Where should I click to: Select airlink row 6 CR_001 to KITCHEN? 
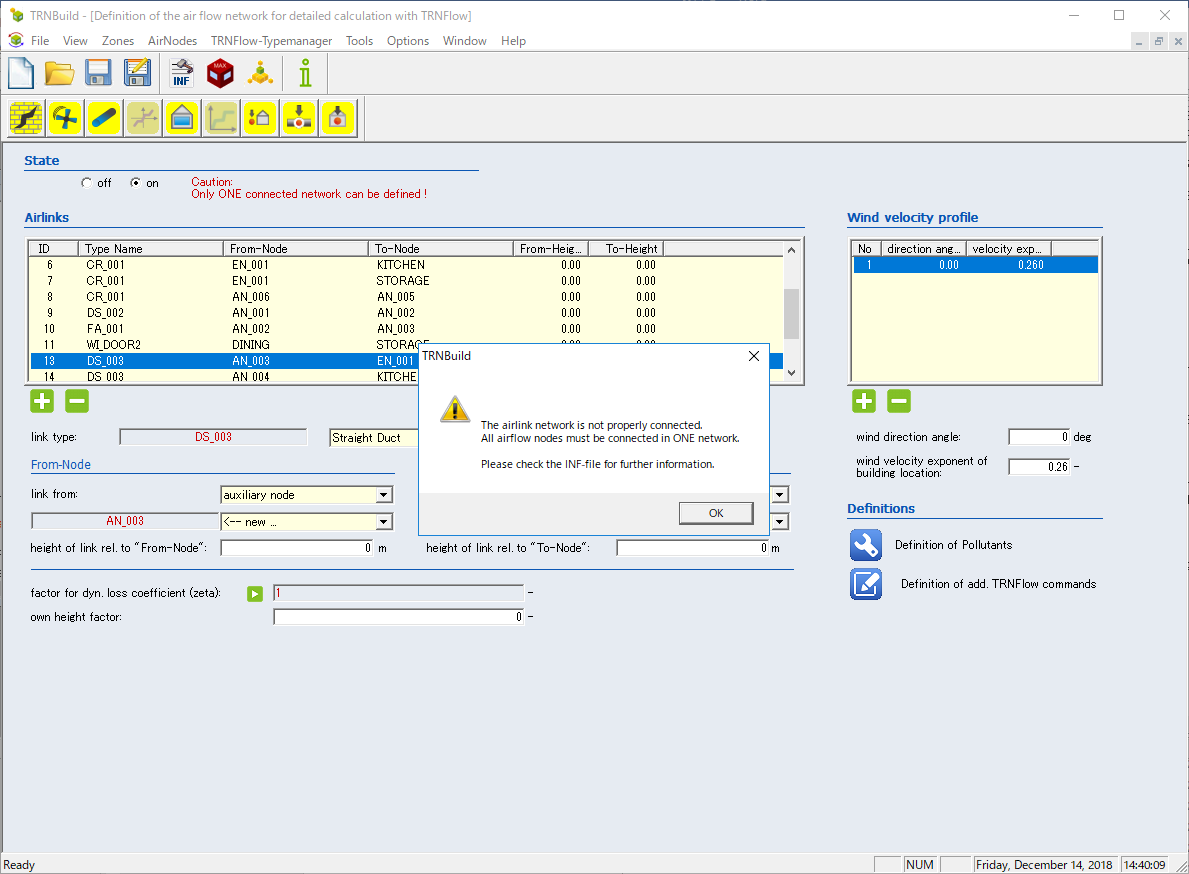tap(406, 265)
